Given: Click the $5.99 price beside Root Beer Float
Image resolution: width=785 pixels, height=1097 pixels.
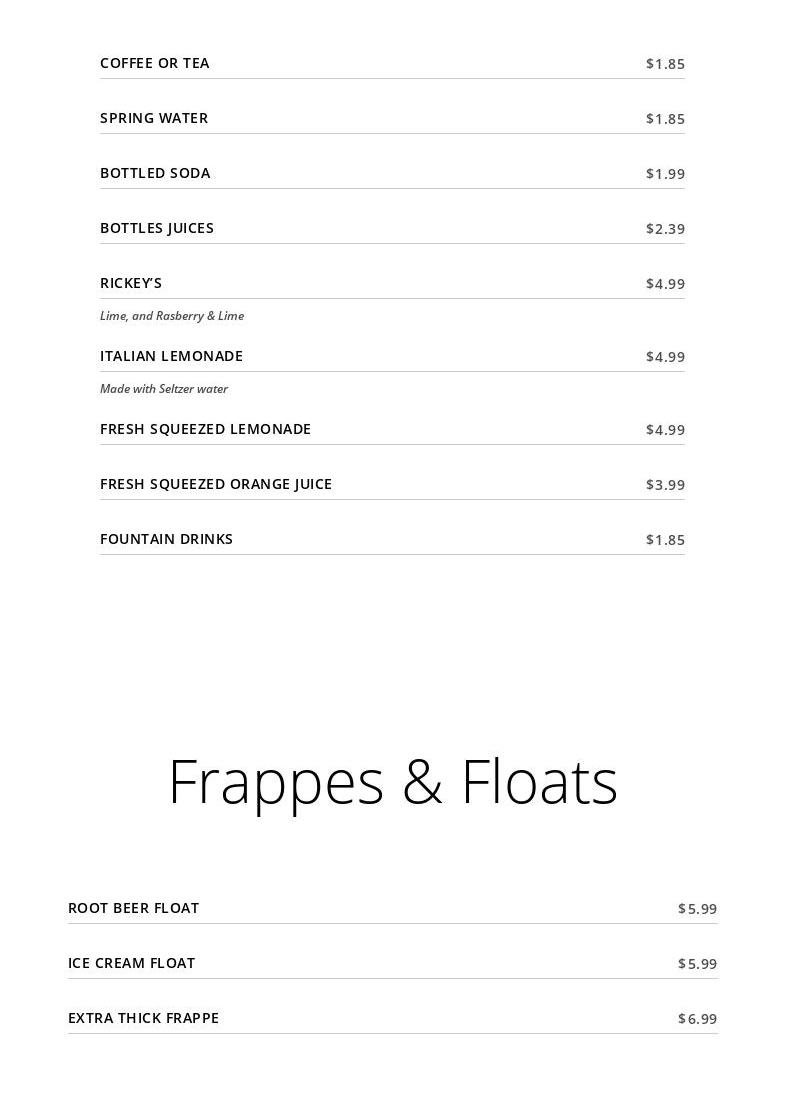Looking at the screenshot, I should click(697, 909).
